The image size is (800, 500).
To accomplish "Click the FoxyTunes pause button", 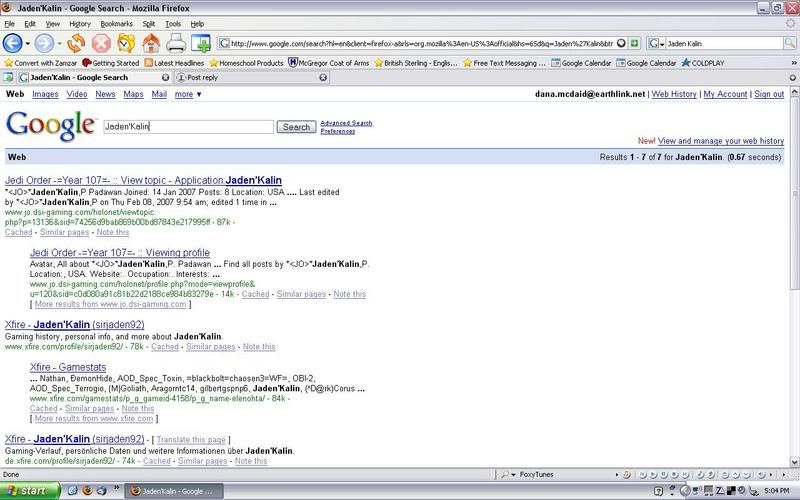I will click(664, 475).
